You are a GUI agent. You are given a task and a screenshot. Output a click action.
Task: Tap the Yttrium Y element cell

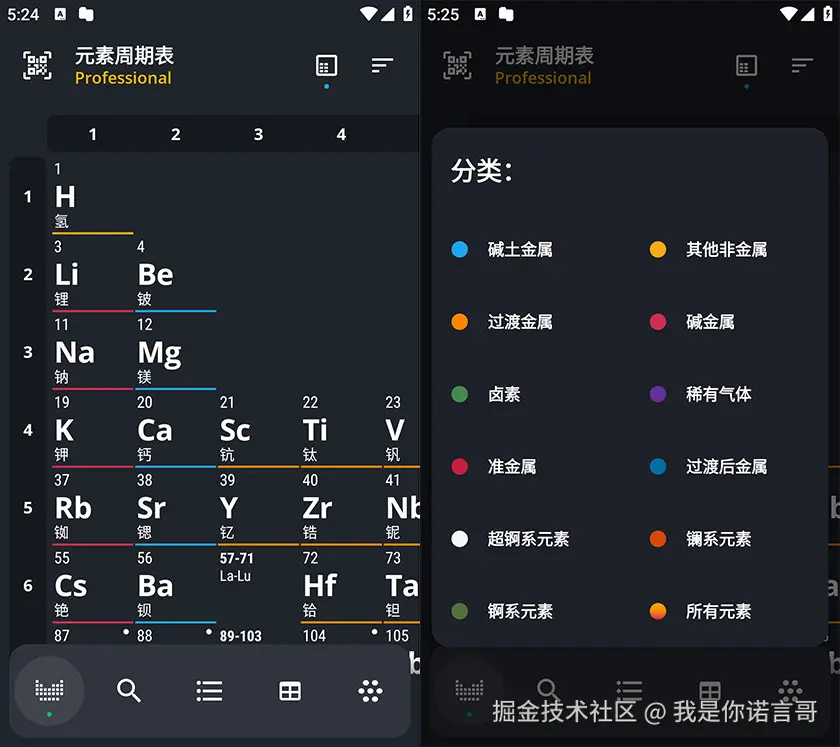tap(258, 508)
